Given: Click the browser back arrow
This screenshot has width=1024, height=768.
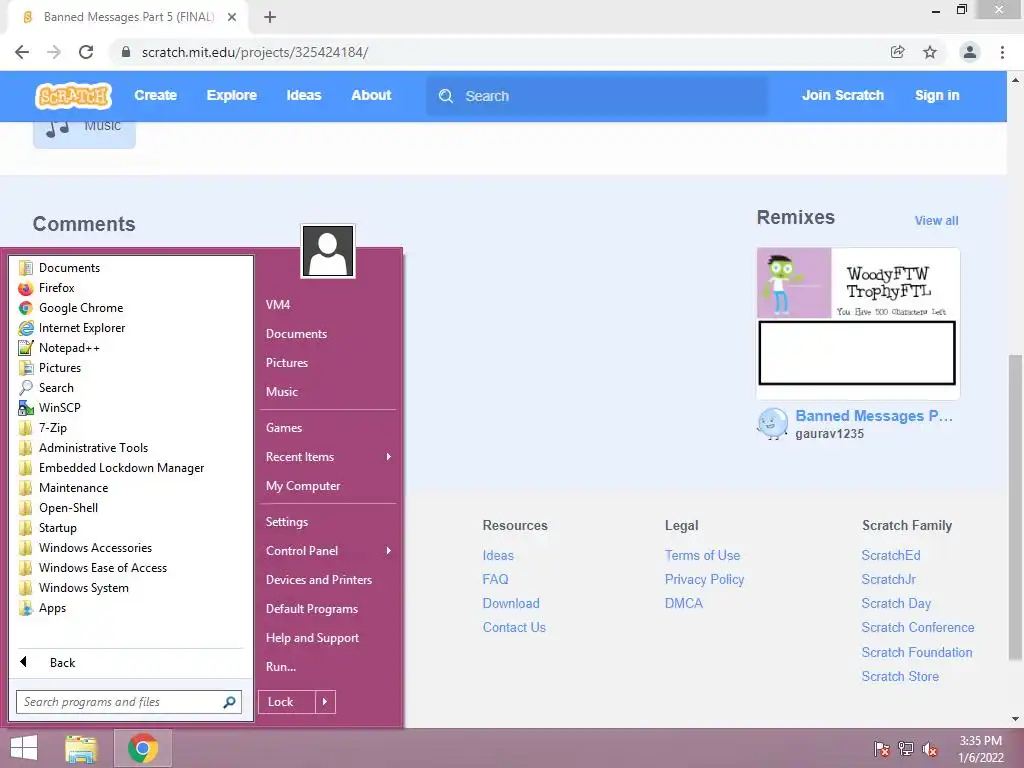Looking at the screenshot, I should (x=22, y=52).
